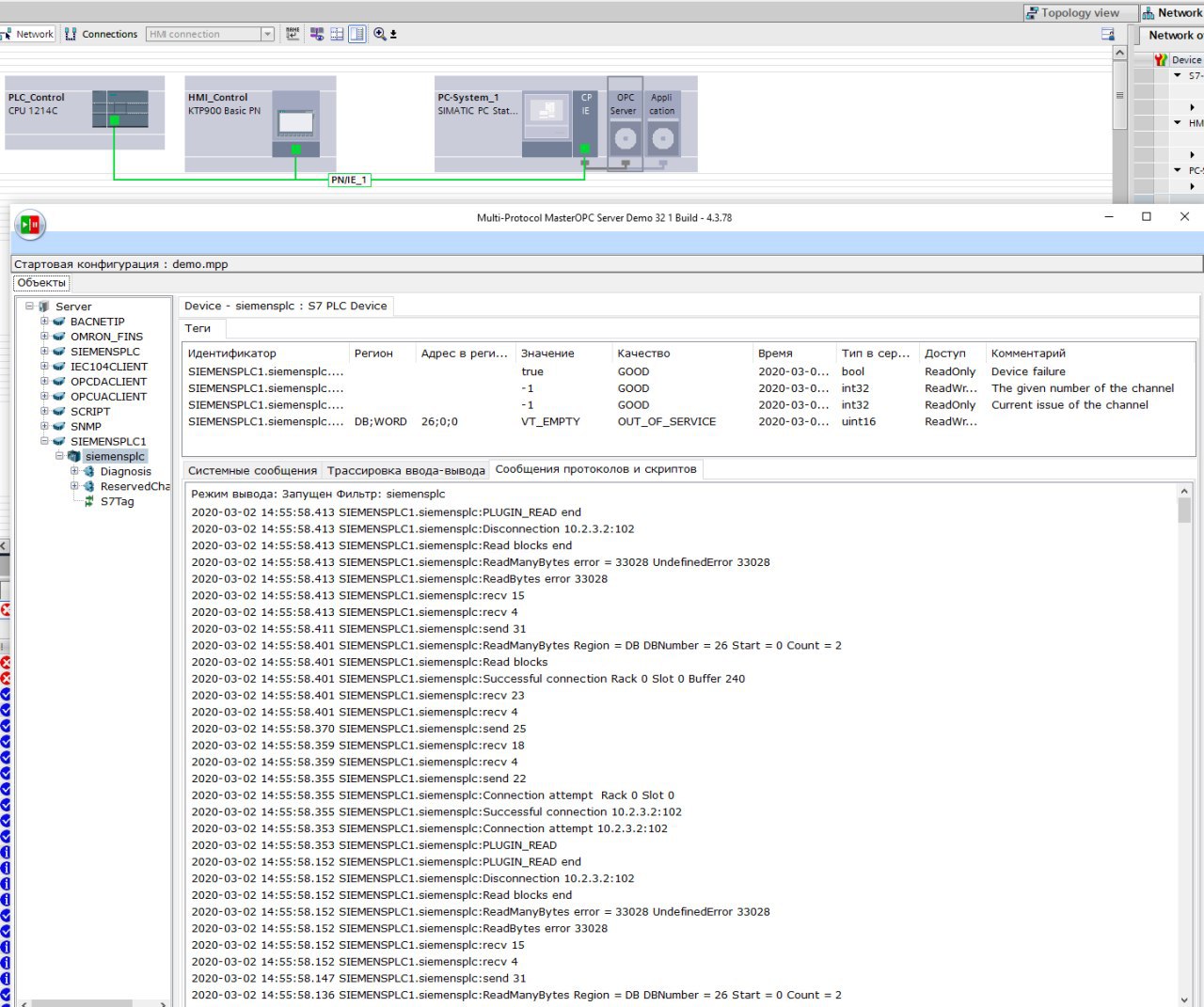Viewport: 1204px width, 1007px height.
Task: Collapse the HMI device row in overview
Action: pyautogui.click(x=1178, y=122)
